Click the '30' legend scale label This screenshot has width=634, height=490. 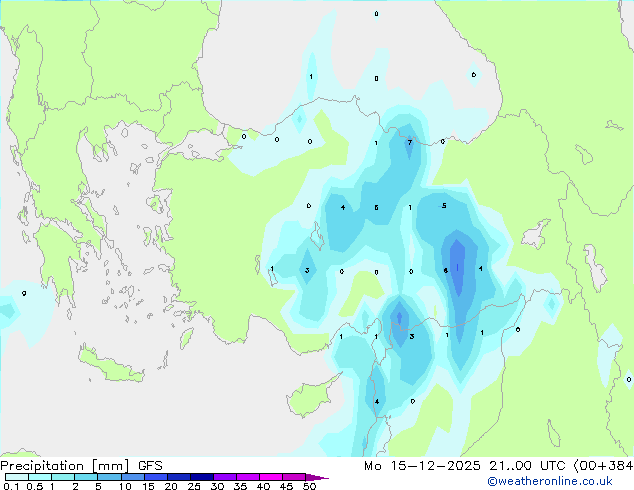coord(217,486)
